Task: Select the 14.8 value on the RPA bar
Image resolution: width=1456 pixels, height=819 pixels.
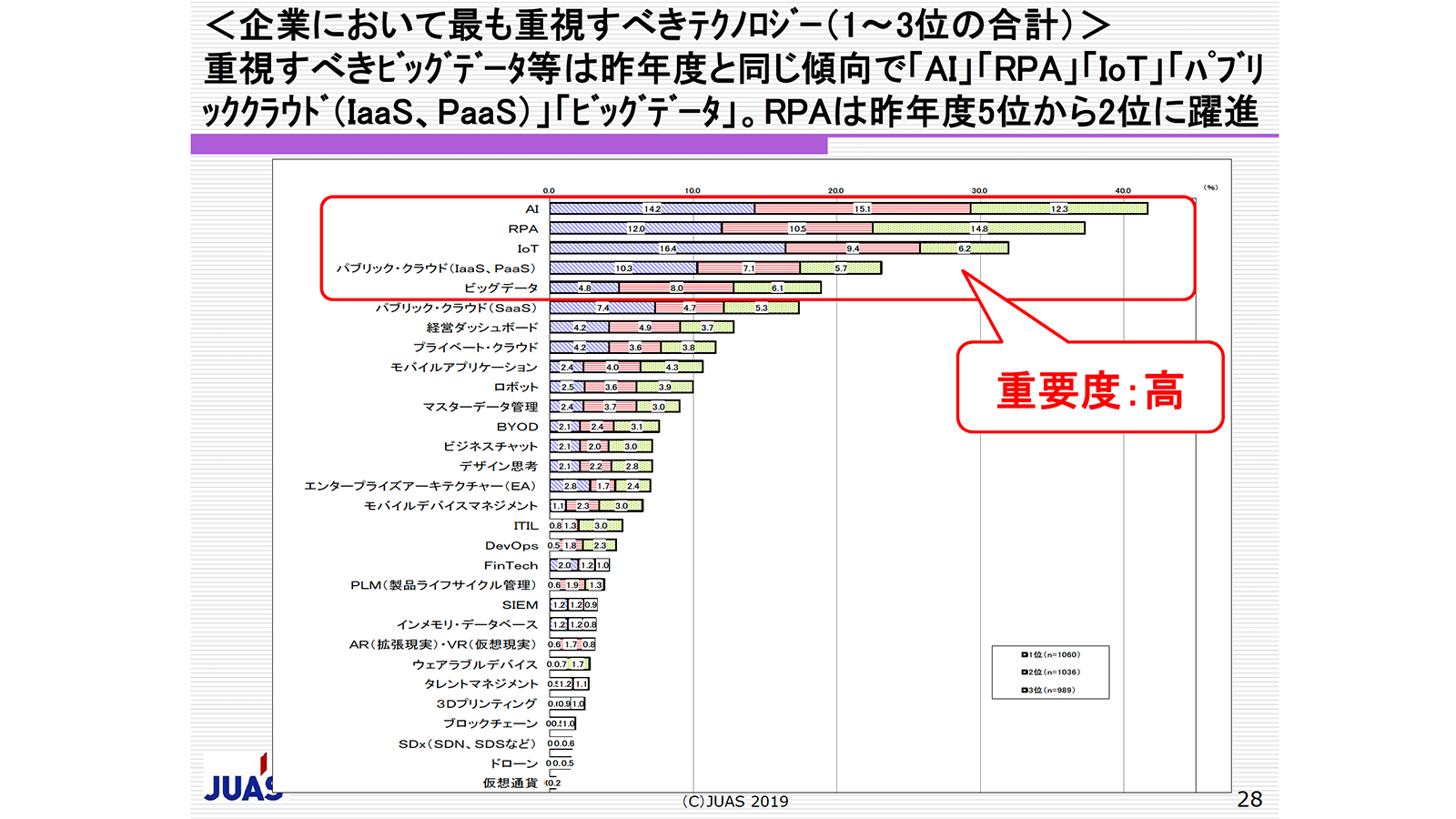Action: pos(979,229)
